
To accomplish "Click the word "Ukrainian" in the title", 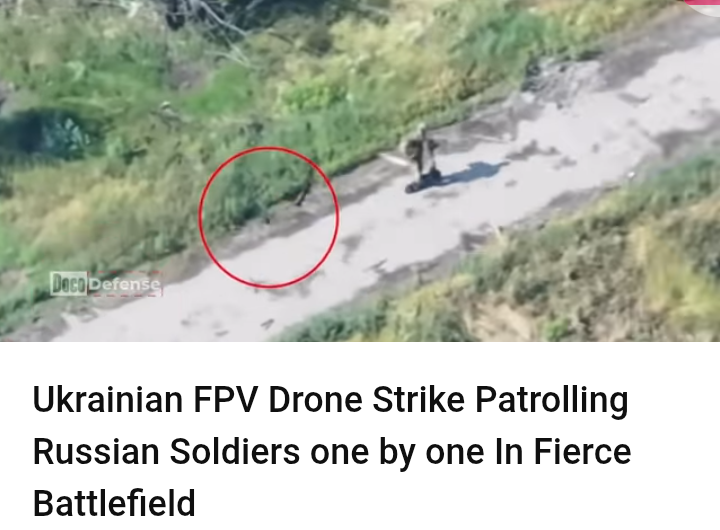I will click(108, 400).
